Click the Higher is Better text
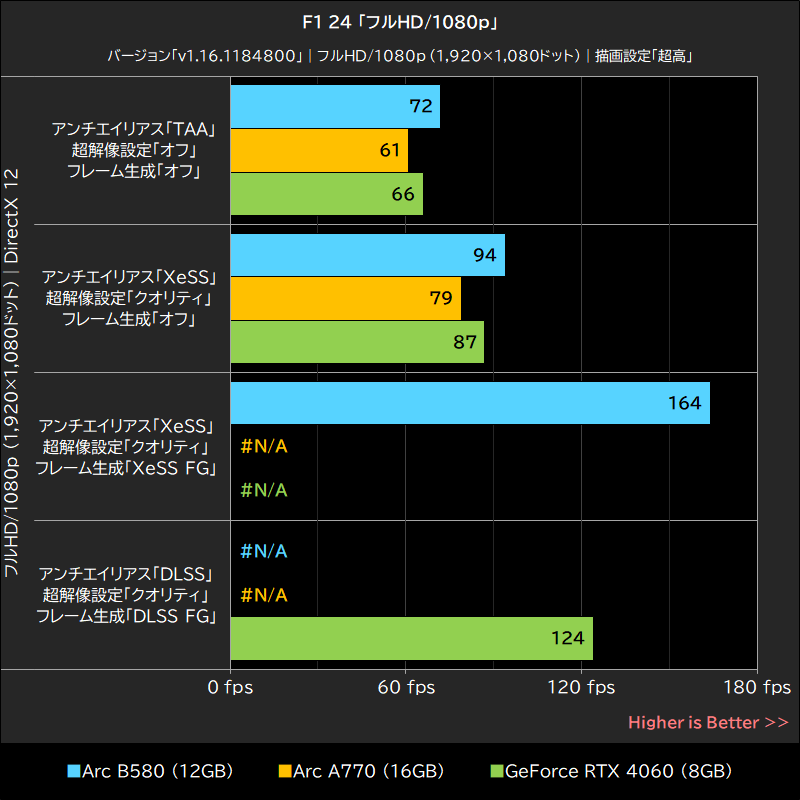800x800 pixels. point(708,723)
